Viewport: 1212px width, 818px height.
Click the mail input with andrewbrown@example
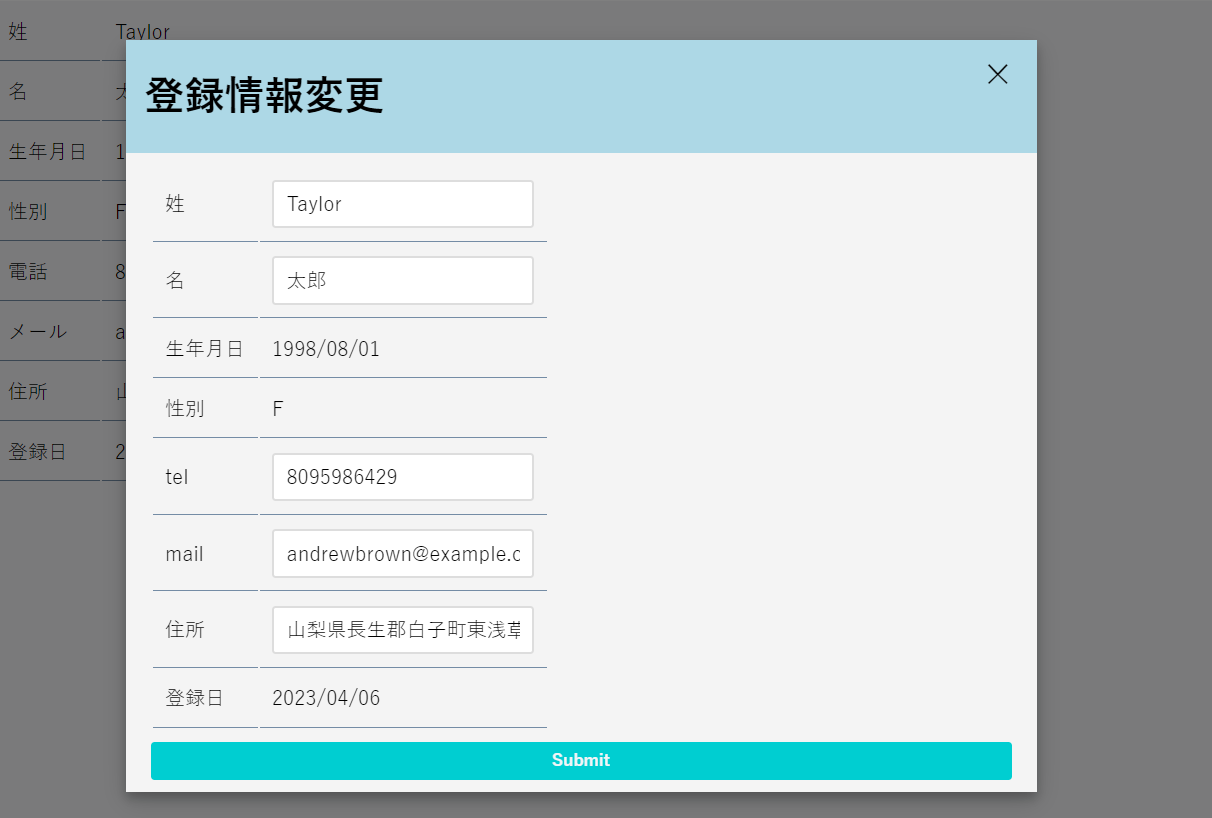point(403,554)
